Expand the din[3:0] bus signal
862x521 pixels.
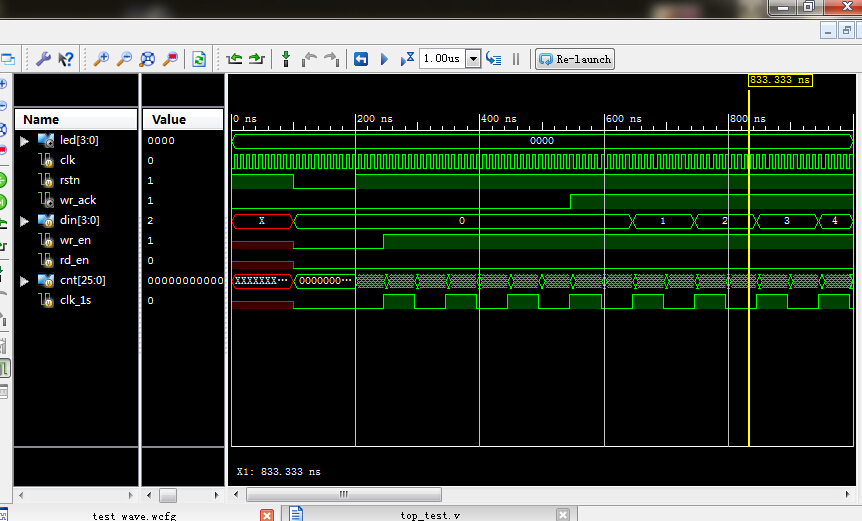pyautogui.click(x=25, y=221)
